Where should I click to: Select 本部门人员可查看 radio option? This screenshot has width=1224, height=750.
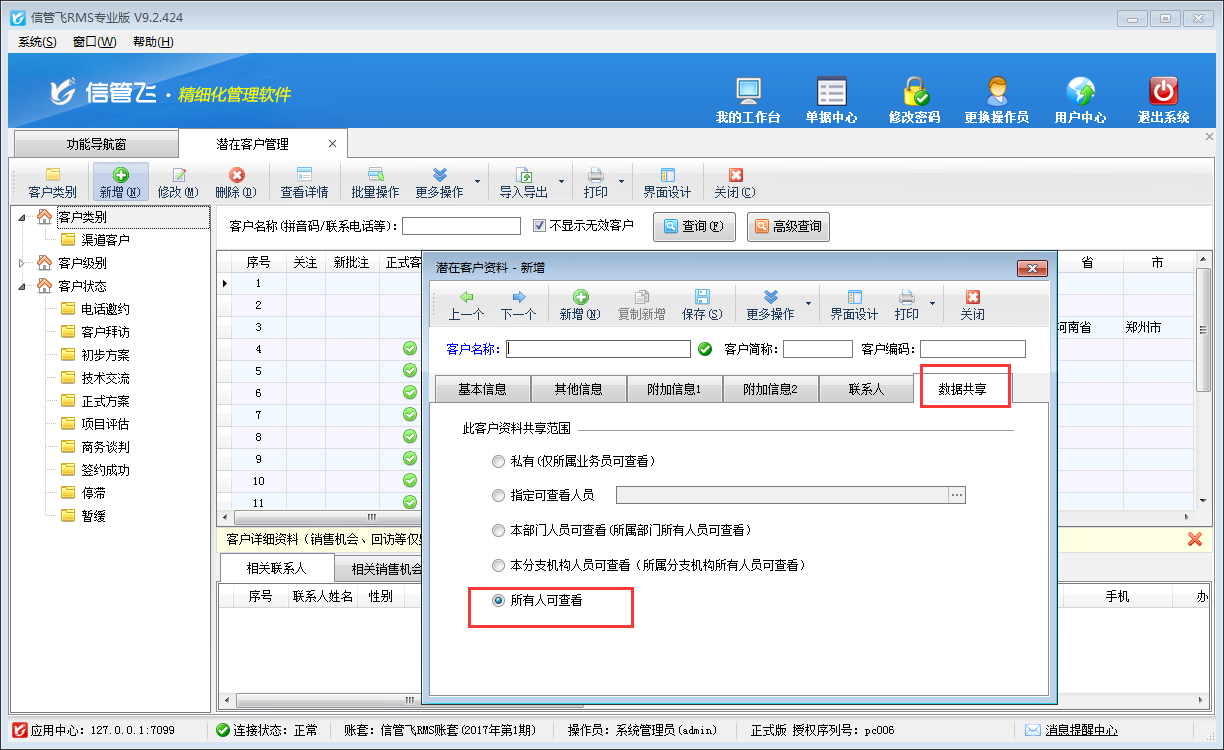click(x=499, y=530)
